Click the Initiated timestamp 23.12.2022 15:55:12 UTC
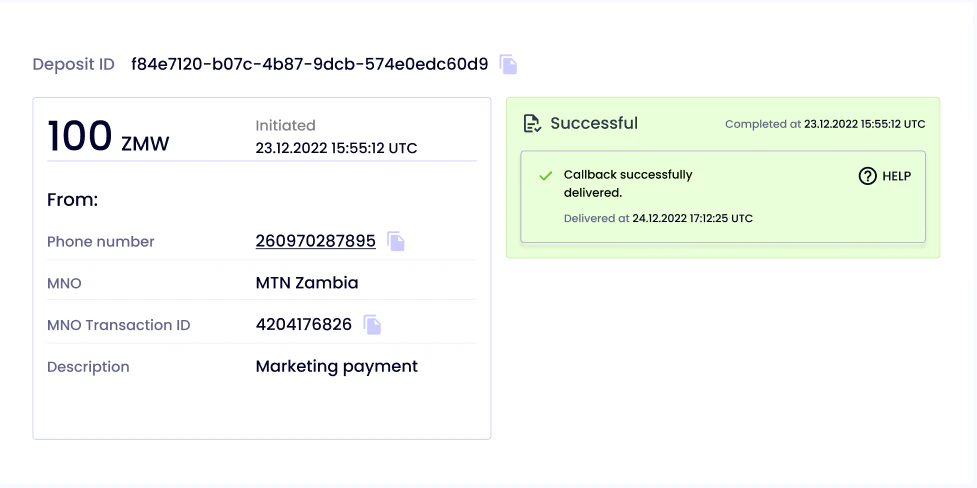This screenshot has width=977, height=488. click(336, 148)
